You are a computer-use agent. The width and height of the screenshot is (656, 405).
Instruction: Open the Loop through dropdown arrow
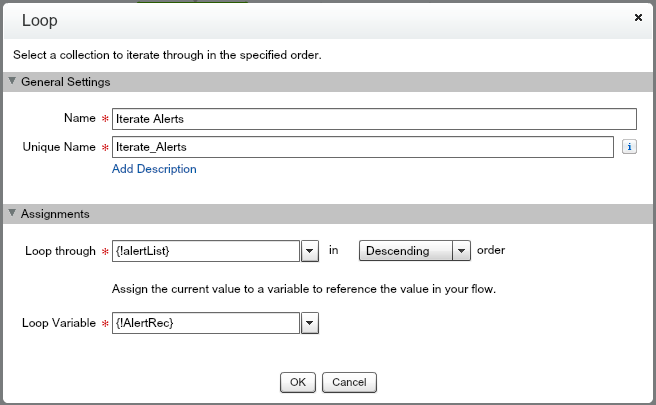[x=310, y=251]
